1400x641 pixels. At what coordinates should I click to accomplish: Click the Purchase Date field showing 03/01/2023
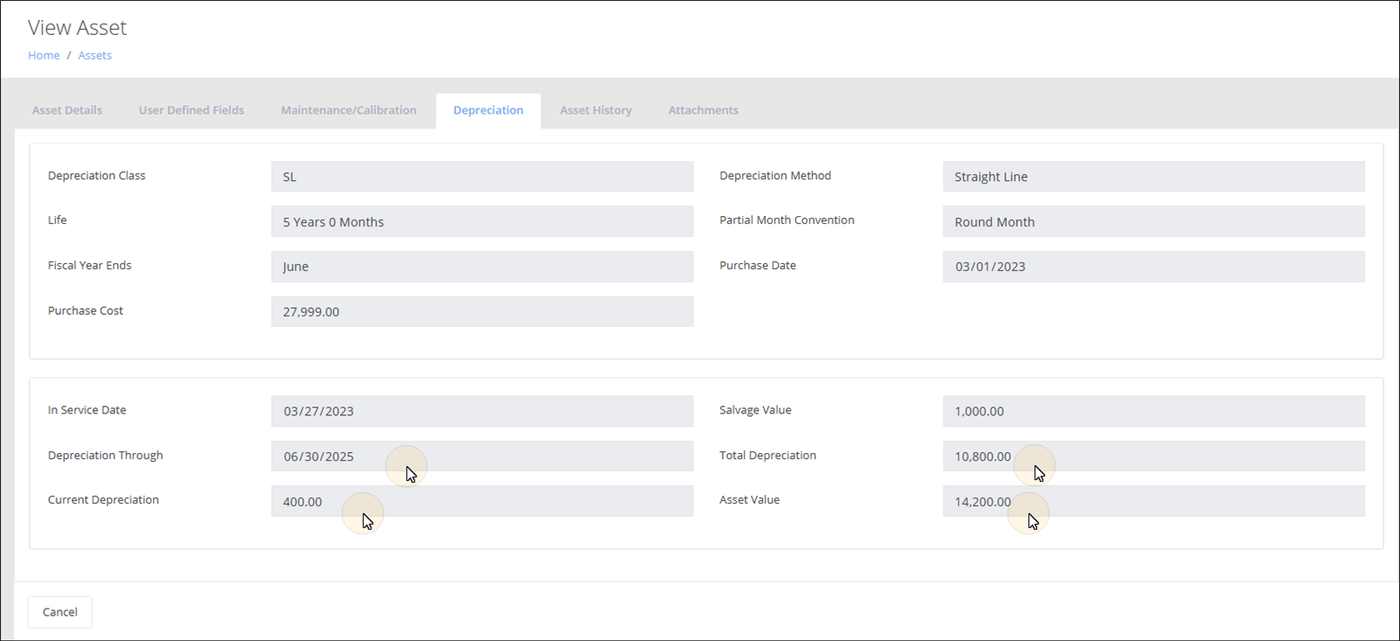pos(1154,267)
